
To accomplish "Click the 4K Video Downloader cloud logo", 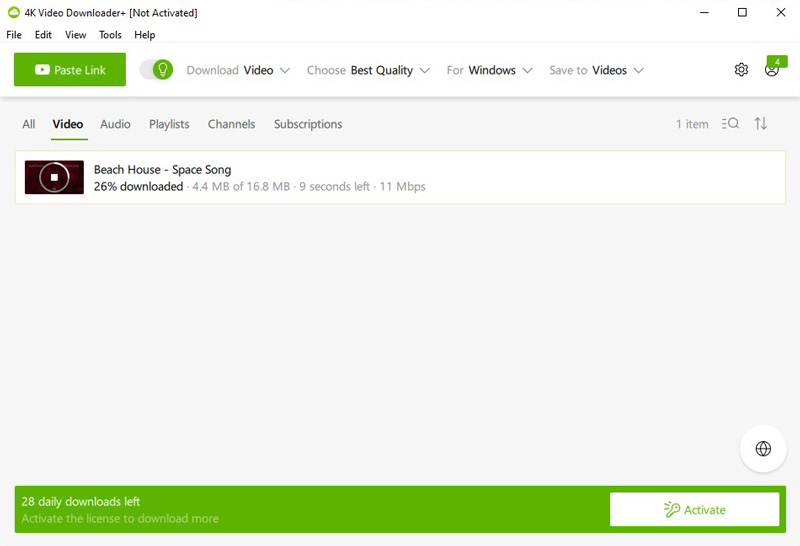I will [14, 12].
